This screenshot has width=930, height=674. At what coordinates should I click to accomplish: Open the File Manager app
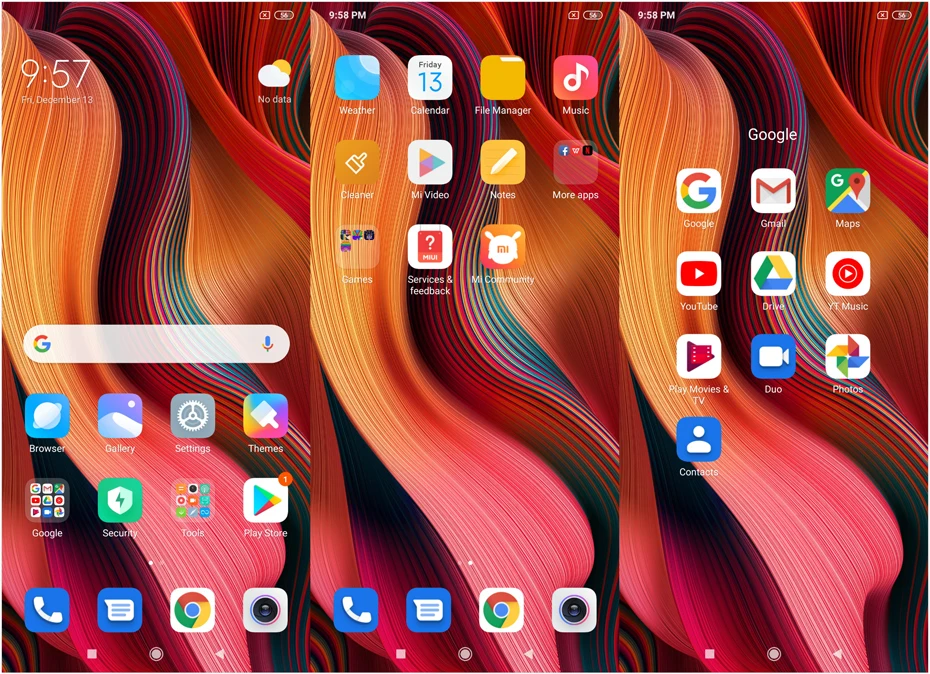[x=502, y=78]
